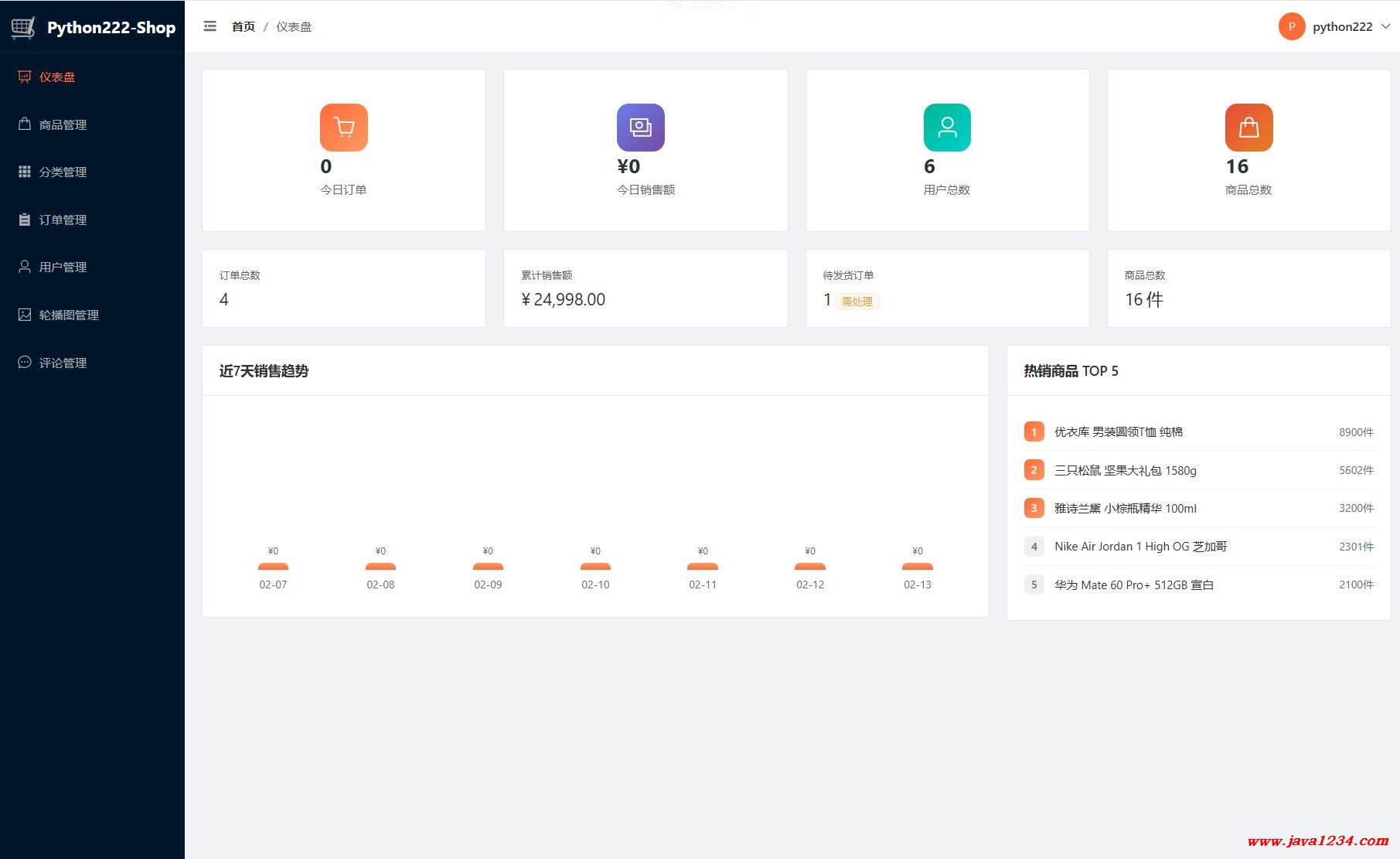Click the 用户管理 person icon
The width and height of the screenshot is (1400, 859).
25,267
